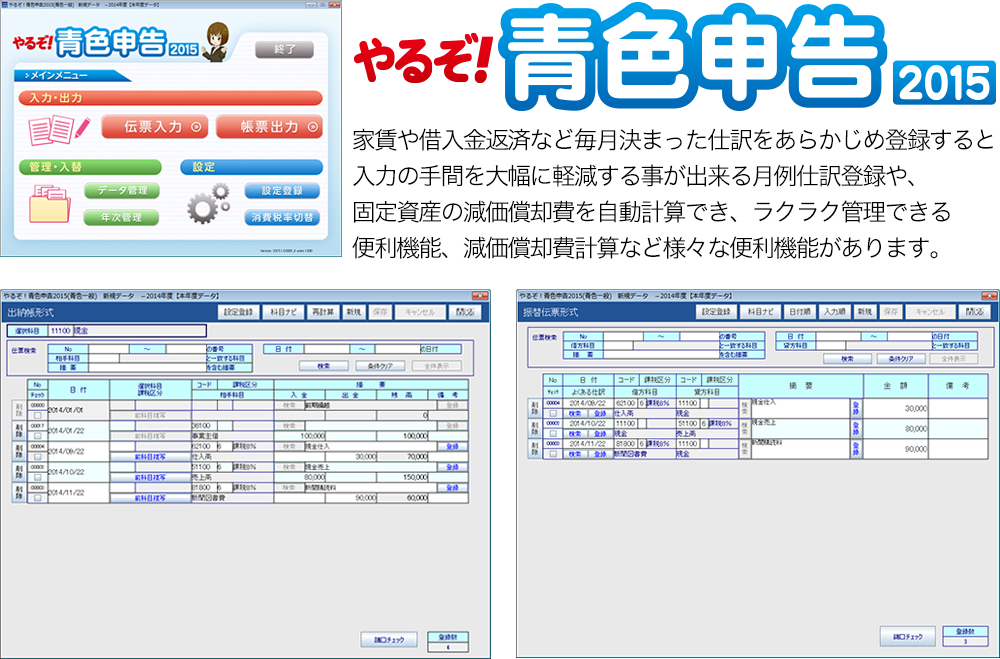The image size is (1000, 659).
Task: Check the 2014/09/22 row checkbox in 出納帳形式
Action: [38, 456]
